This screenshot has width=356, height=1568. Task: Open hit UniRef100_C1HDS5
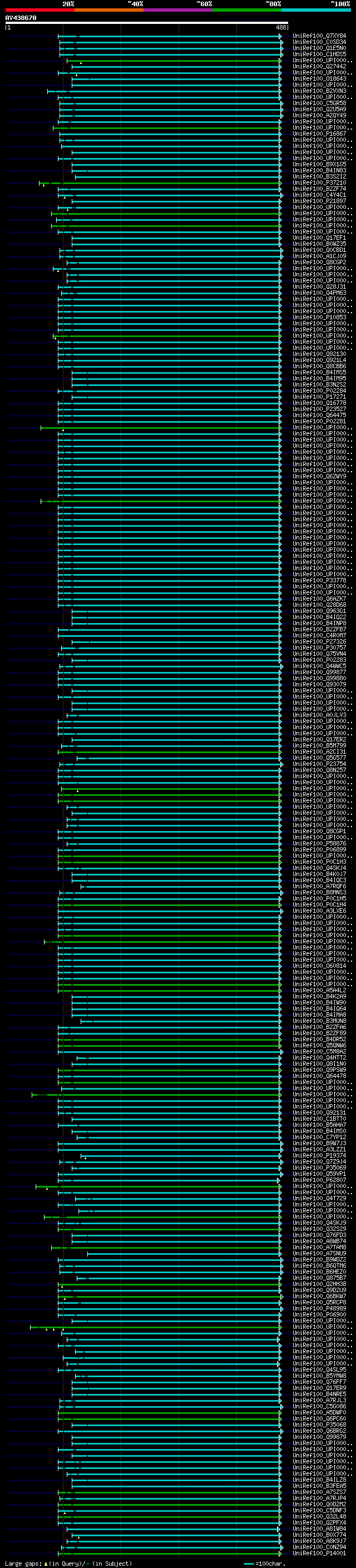click(319, 54)
